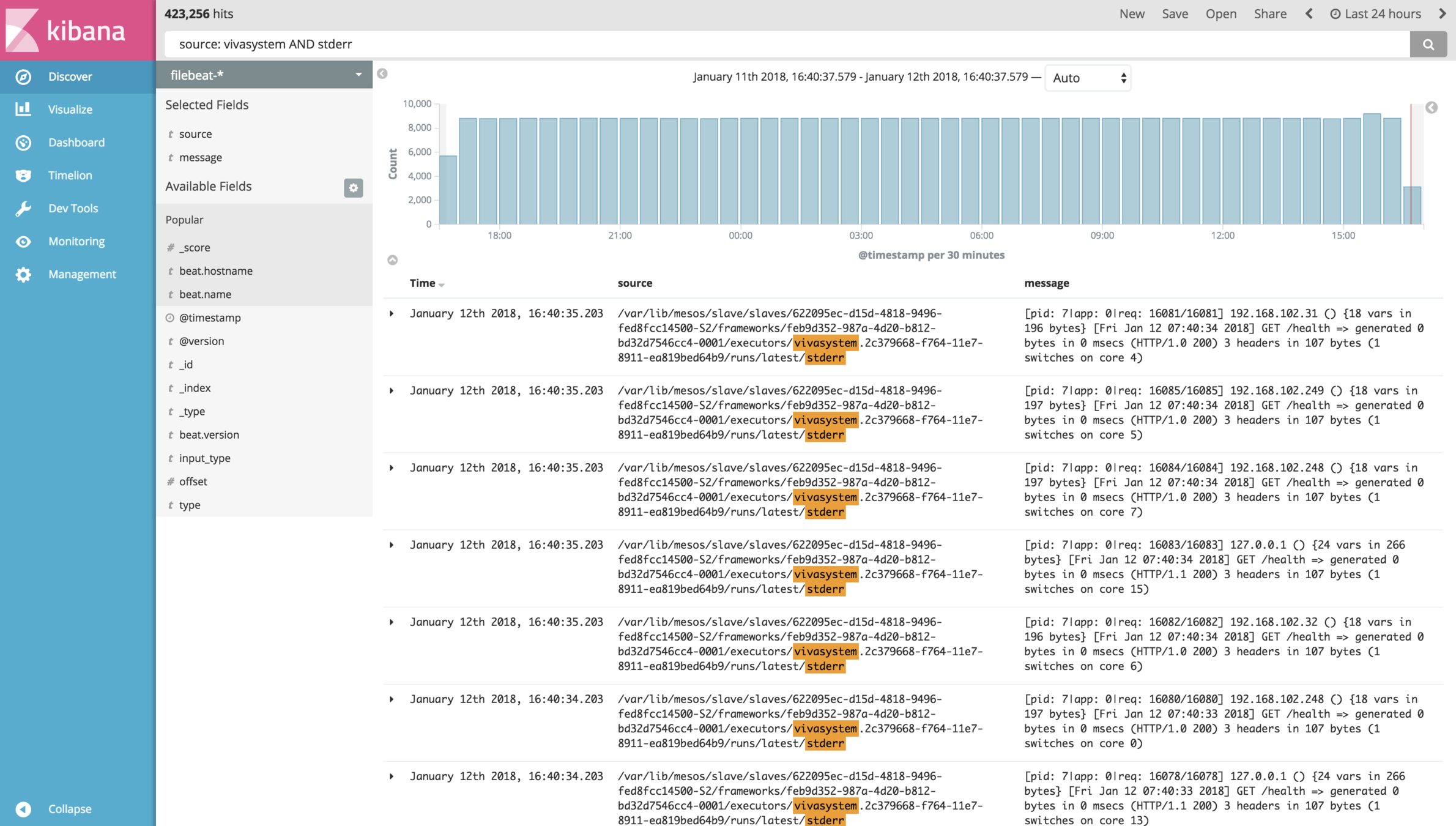Open the filebeat-* index pattern dropdown
1456x826 pixels.
tap(264, 75)
